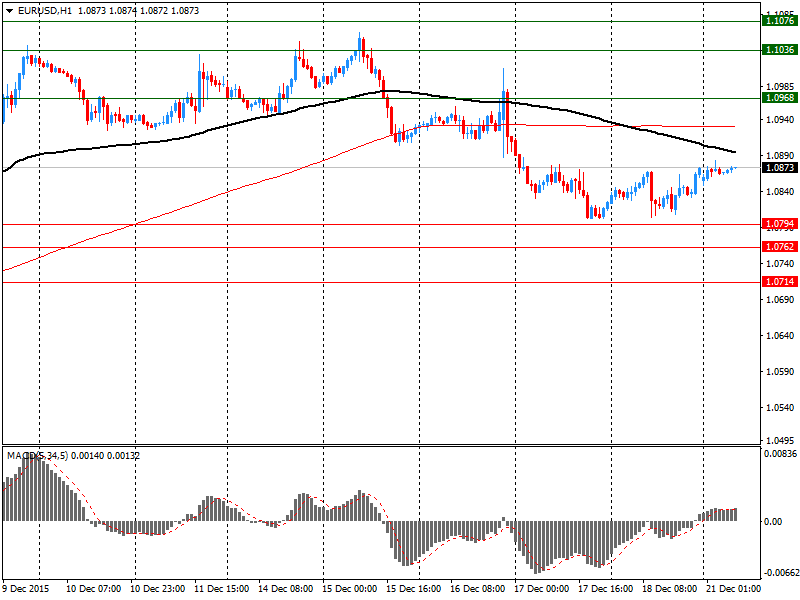Click the 1.0740 price scale value
800x600 pixels.
(x=781, y=263)
